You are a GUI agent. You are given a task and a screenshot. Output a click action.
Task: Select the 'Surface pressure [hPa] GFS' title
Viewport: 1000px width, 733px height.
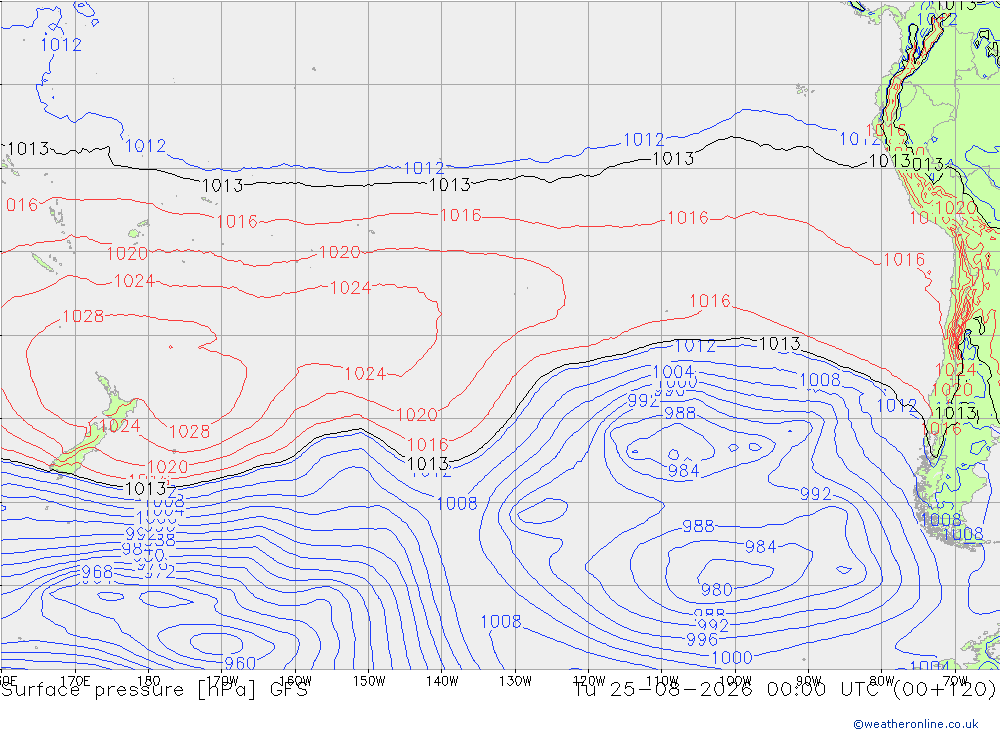(x=154, y=690)
